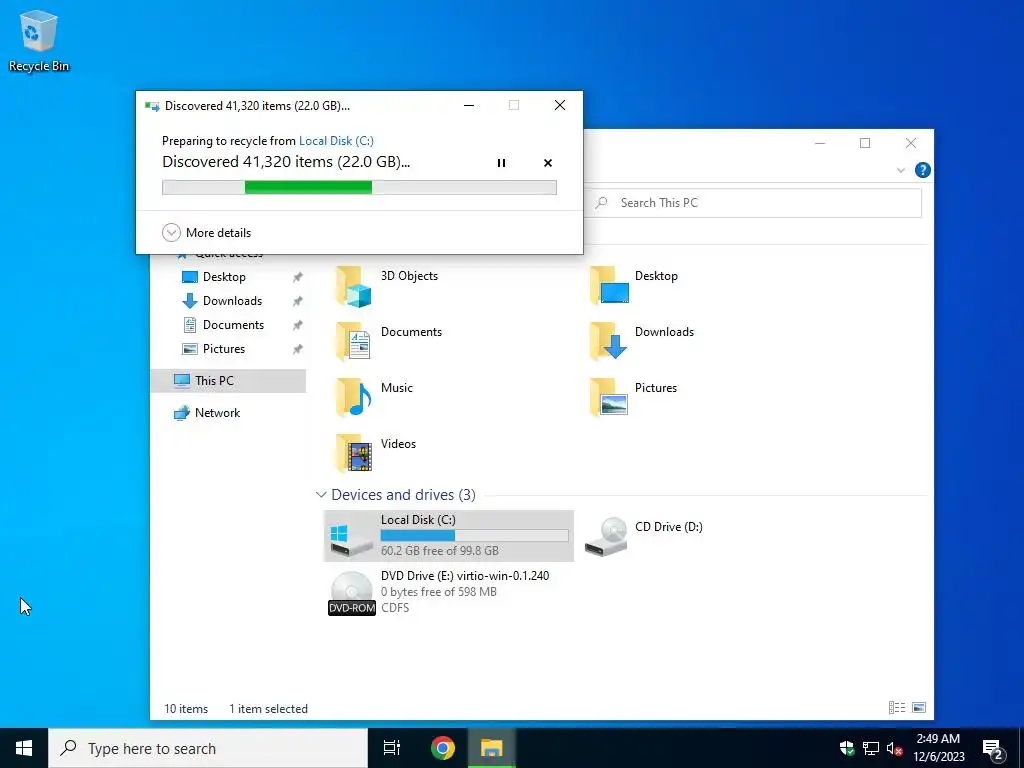The image size is (1024, 768).
Task: Click the Local Disk (C:) usage bar
Action: coord(475,536)
